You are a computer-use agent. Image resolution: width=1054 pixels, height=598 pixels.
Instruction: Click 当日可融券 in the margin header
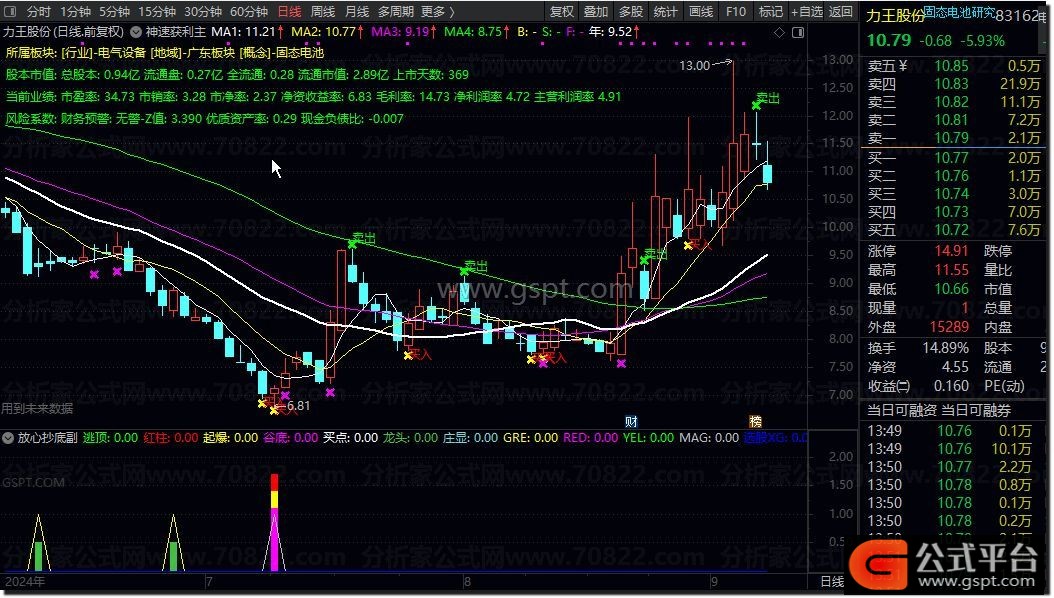(x=975, y=411)
